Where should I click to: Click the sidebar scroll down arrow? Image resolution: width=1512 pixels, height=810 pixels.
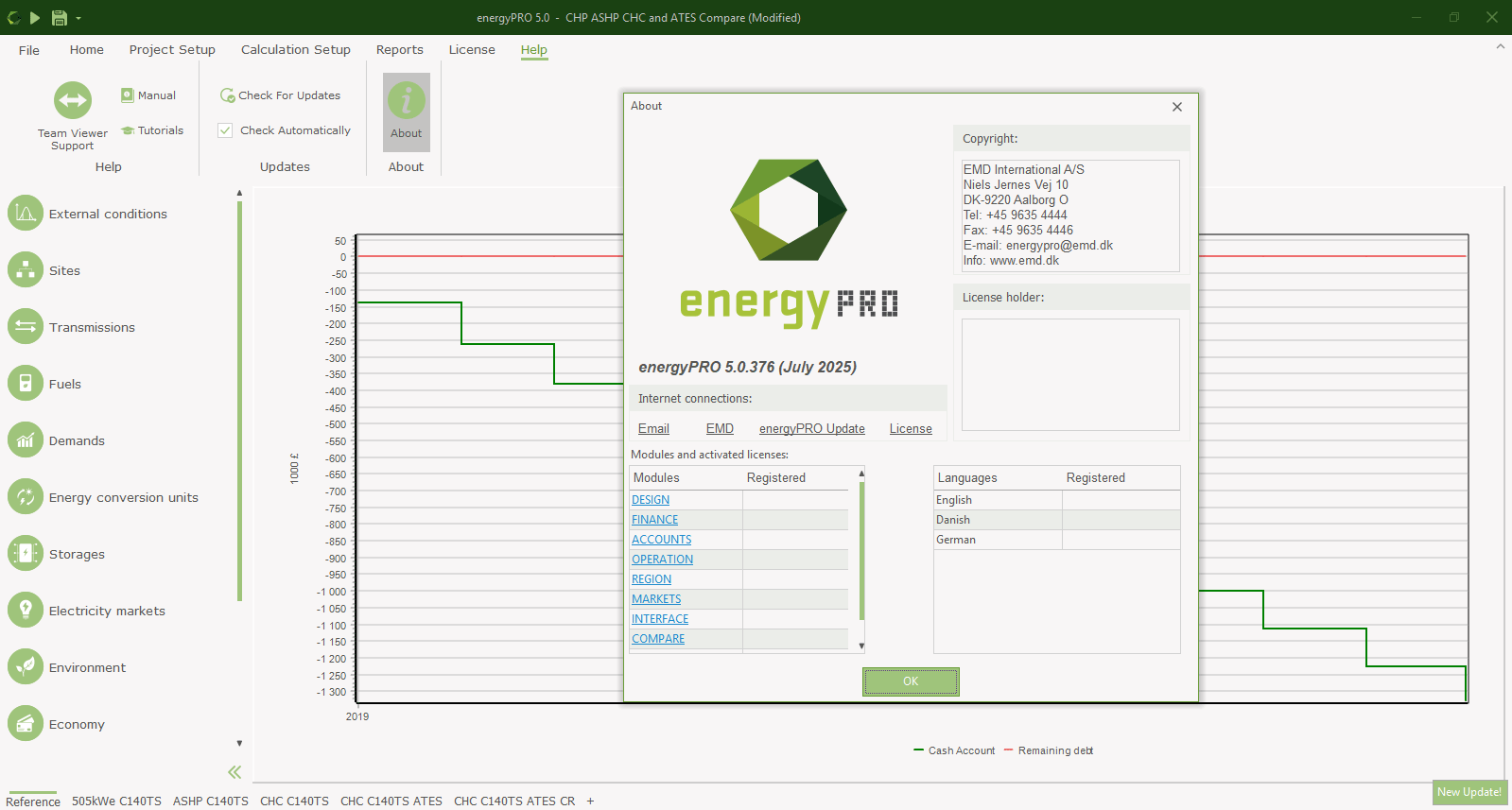point(239,744)
